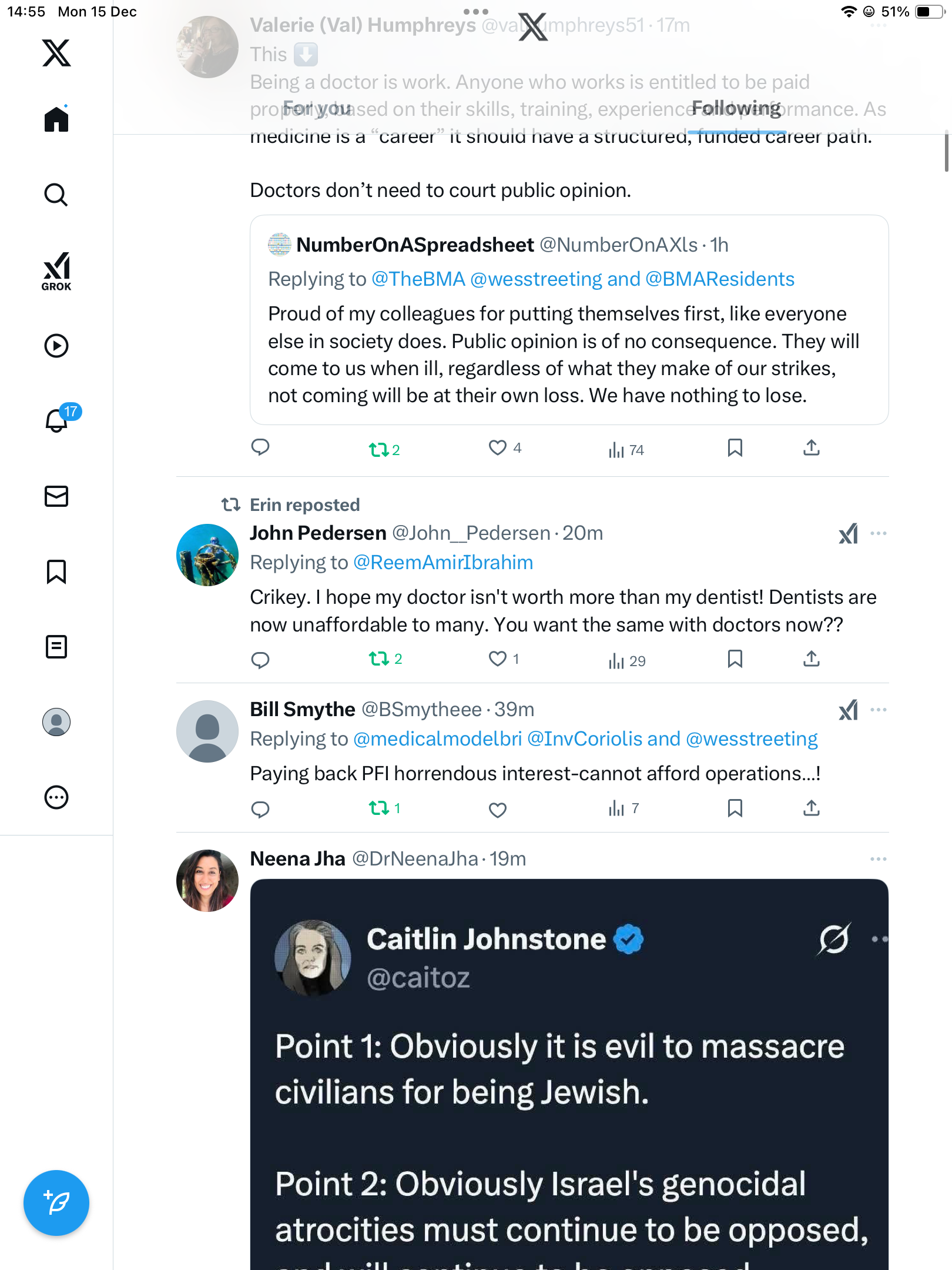Viewport: 952px width, 1270px height.
Task: Open notifications with 17 badge
Action: (58, 420)
